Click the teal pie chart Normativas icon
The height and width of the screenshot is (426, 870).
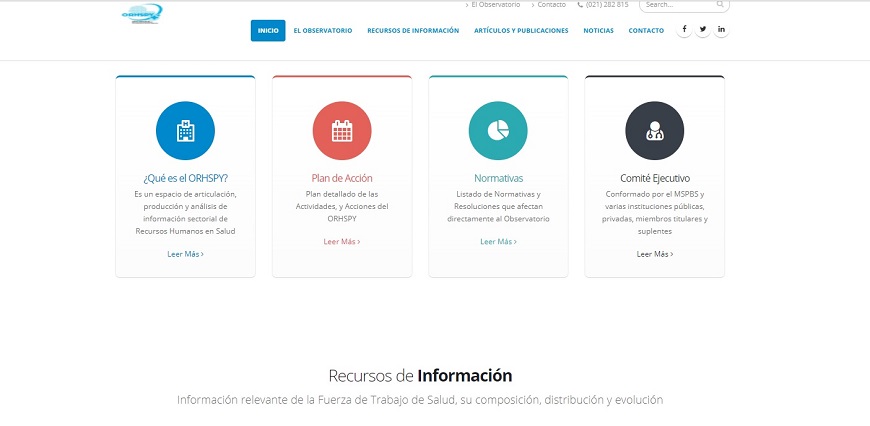(x=498, y=131)
